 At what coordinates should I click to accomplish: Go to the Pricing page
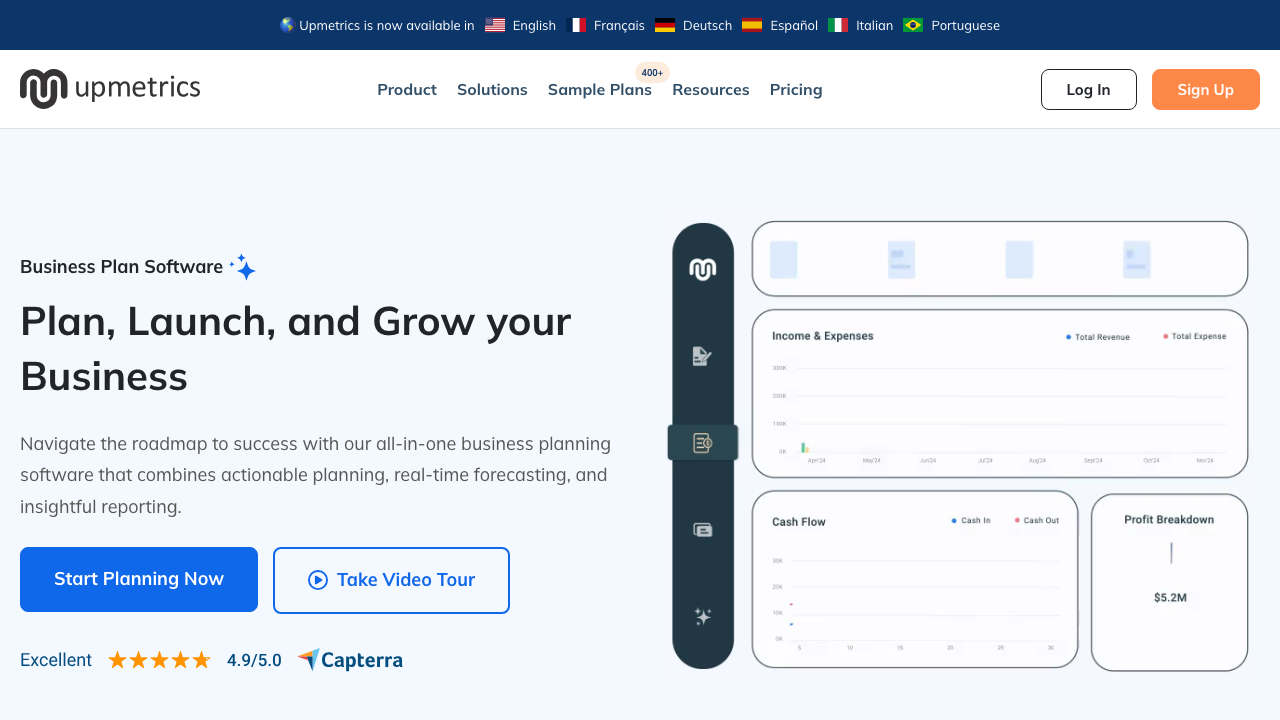point(796,90)
